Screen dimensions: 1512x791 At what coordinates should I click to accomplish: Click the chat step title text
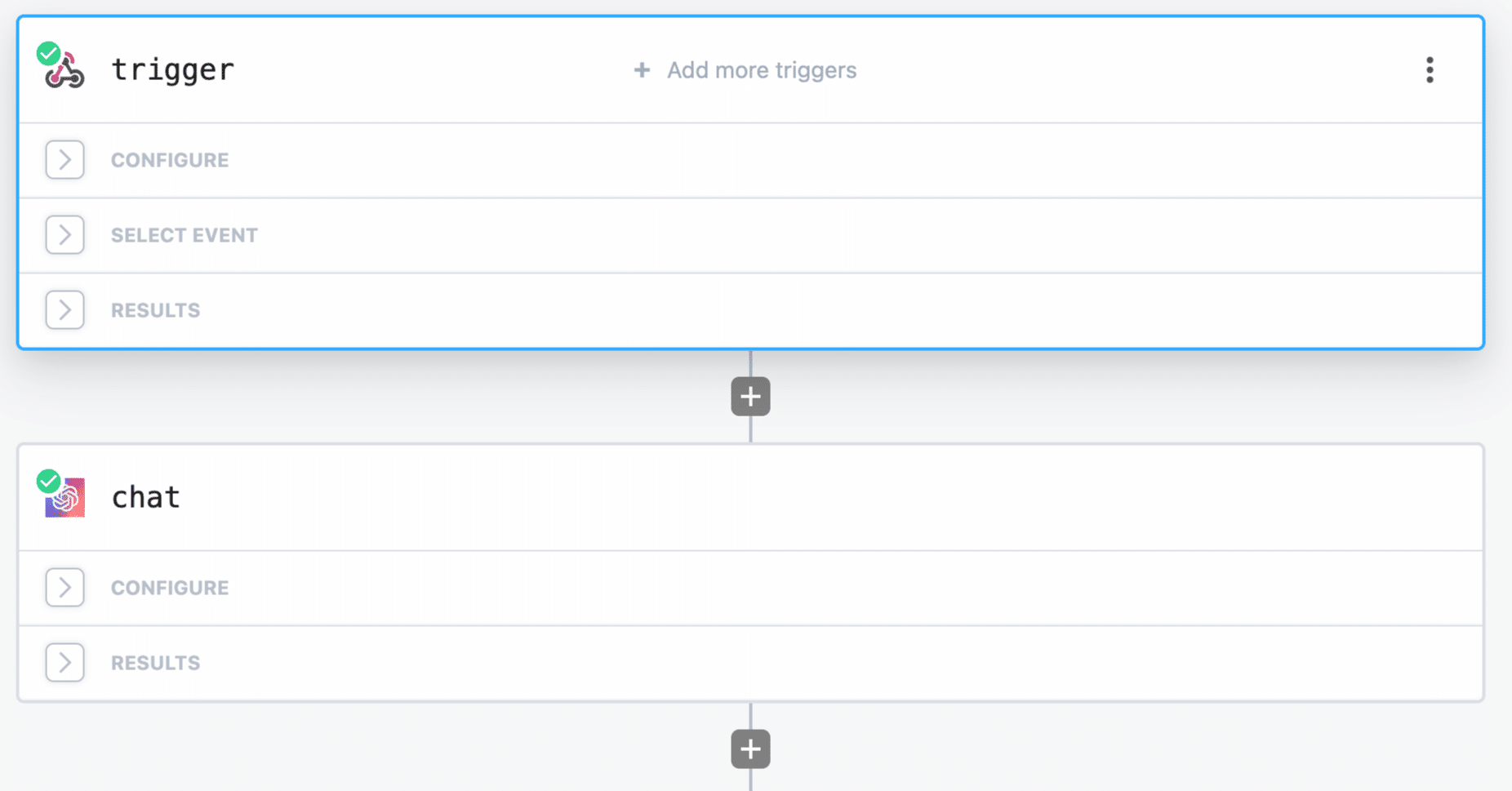tap(145, 497)
